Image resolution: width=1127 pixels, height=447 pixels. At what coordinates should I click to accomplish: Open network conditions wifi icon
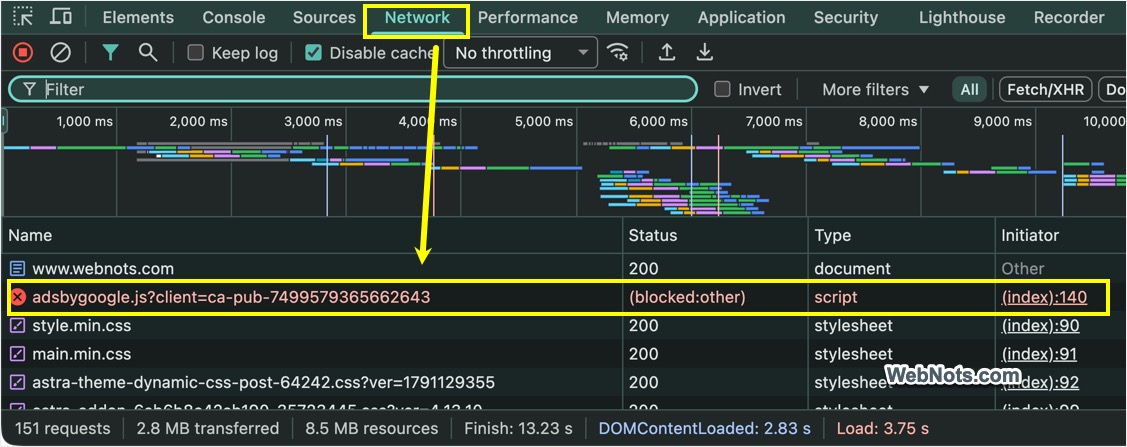pos(617,52)
